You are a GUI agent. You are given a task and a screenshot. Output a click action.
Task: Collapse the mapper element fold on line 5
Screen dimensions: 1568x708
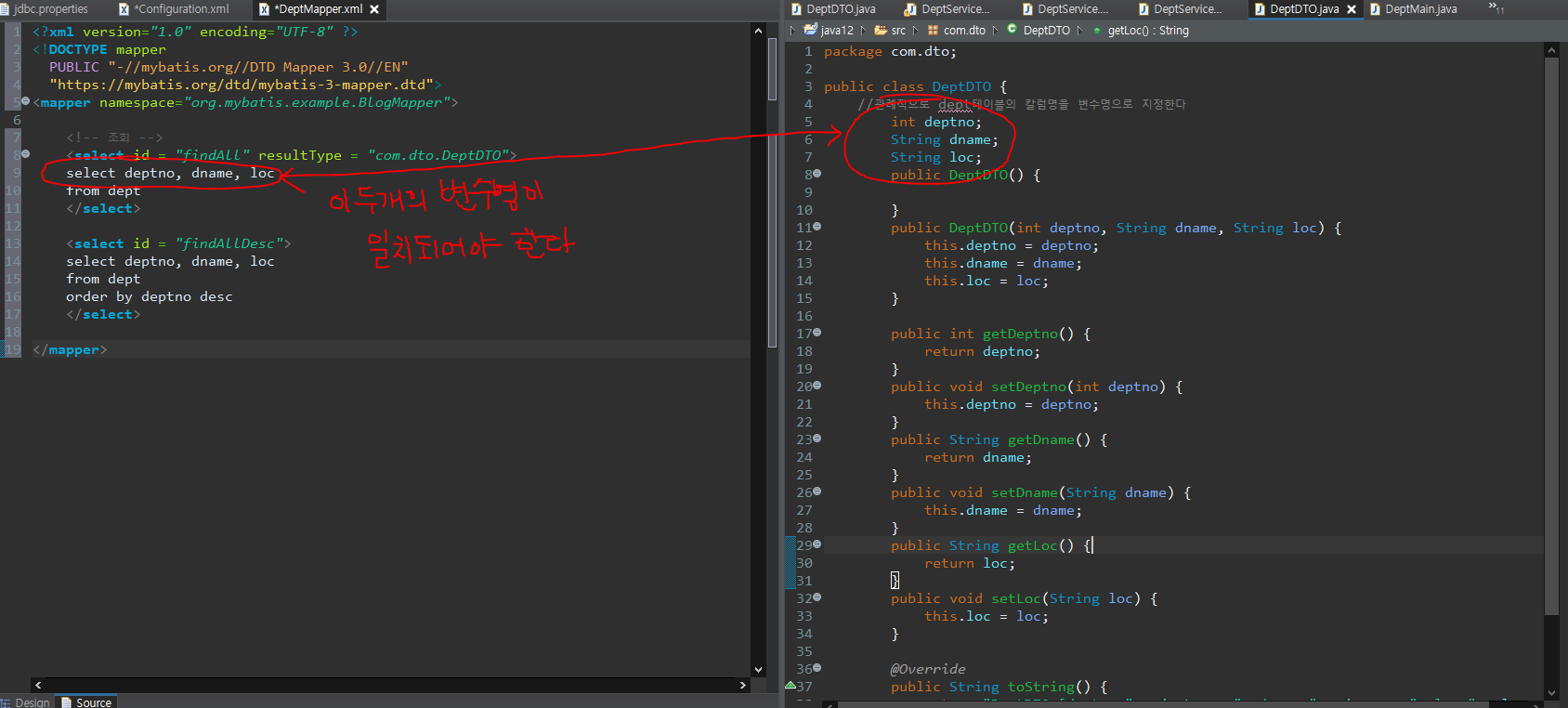25,101
